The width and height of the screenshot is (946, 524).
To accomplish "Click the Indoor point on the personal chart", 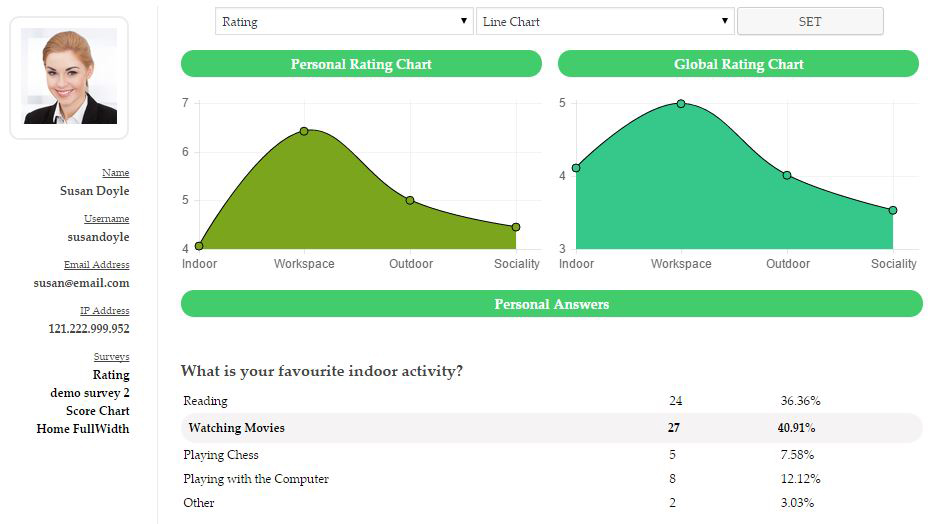I will 199,245.
